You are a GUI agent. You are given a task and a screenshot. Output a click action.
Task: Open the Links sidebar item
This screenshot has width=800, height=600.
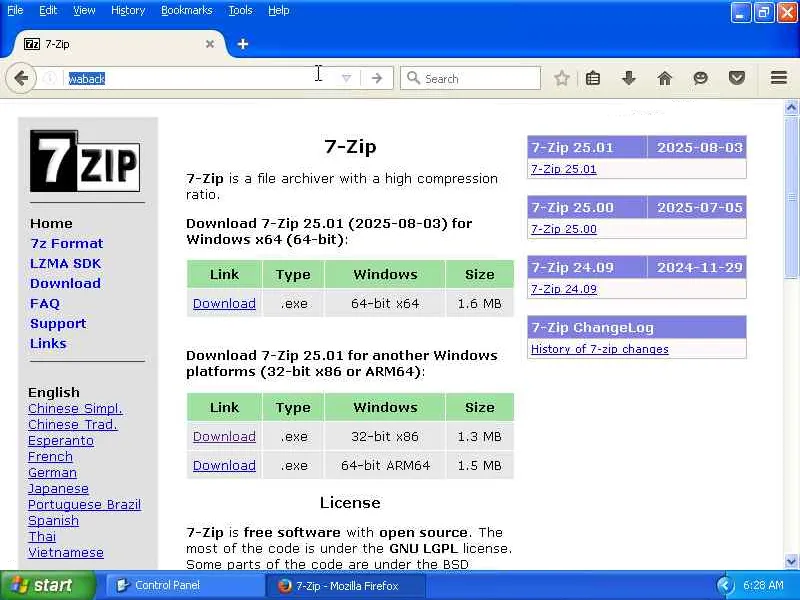tap(48, 343)
